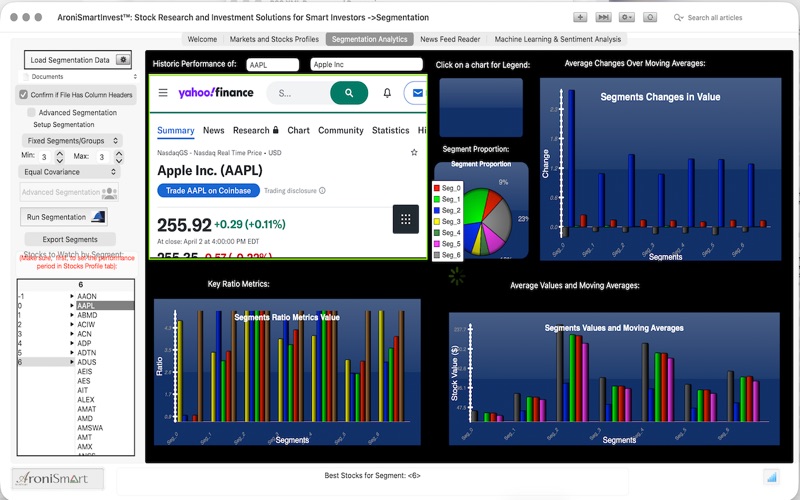This screenshot has height=500, width=800.
Task: Click the Segments Ratio Metrics Value chart
Action: tap(287, 372)
